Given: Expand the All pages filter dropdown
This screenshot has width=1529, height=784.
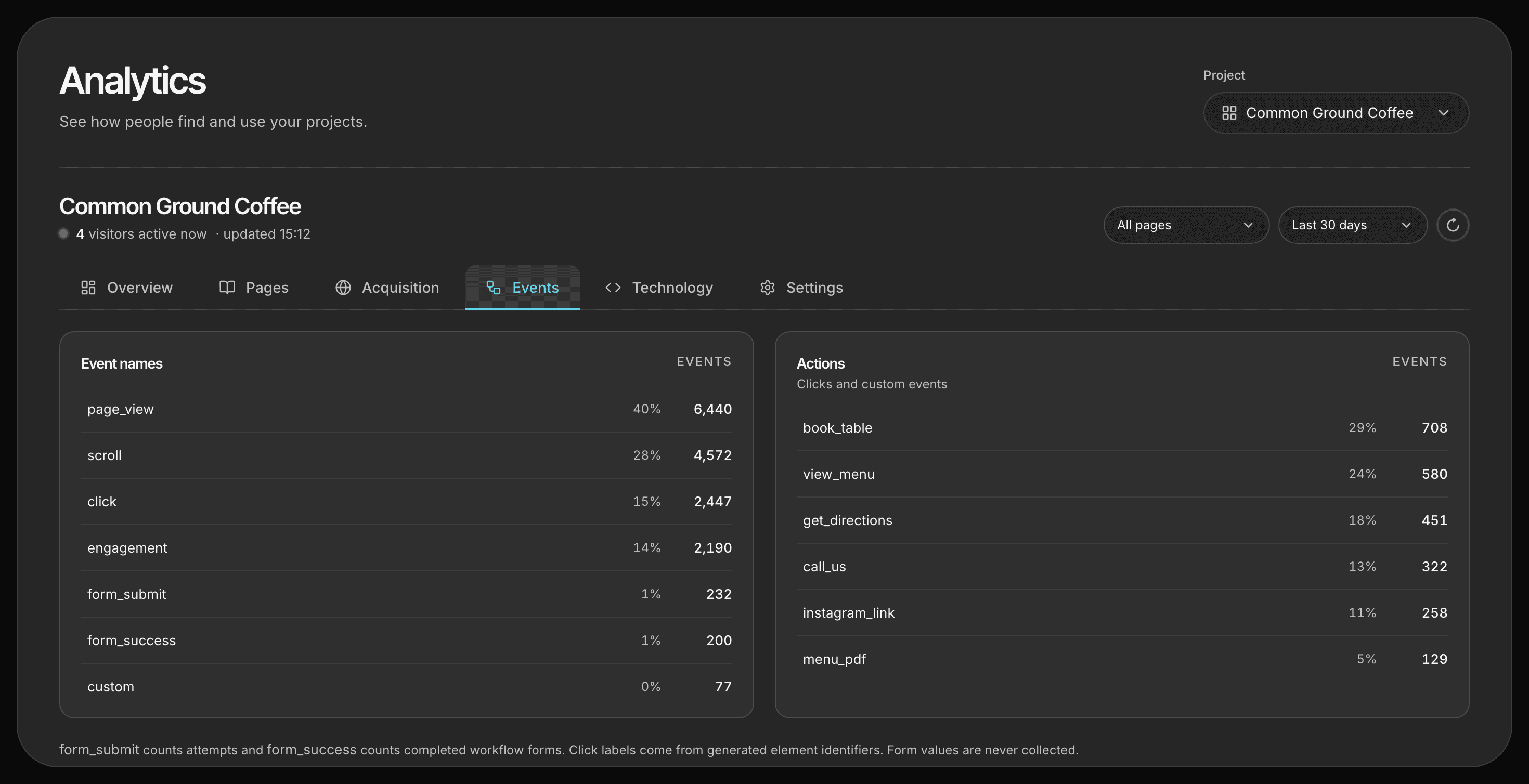Looking at the screenshot, I should (x=1186, y=225).
